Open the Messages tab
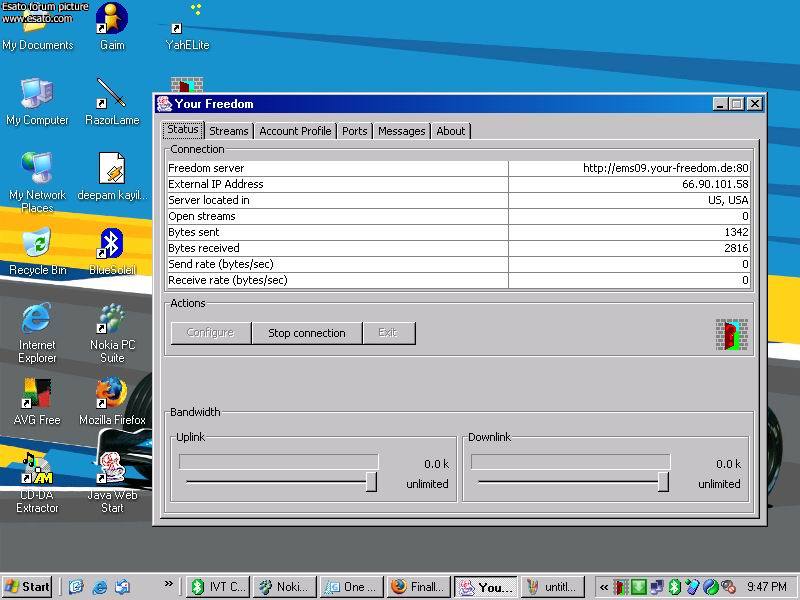Viewport: 800px width, 600px height. pos(402,131)
